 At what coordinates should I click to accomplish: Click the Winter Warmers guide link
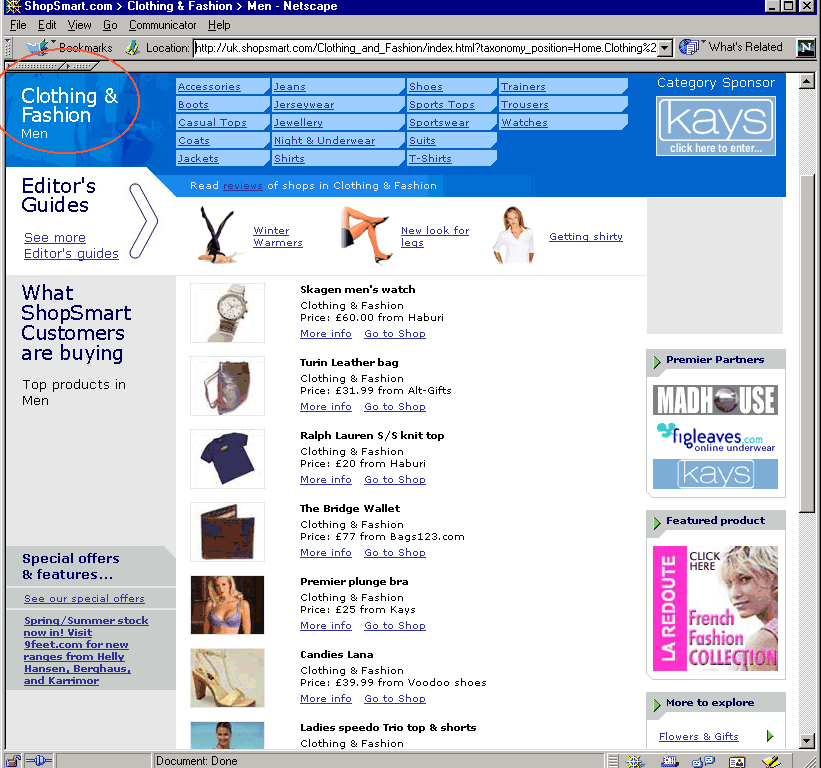278,237
